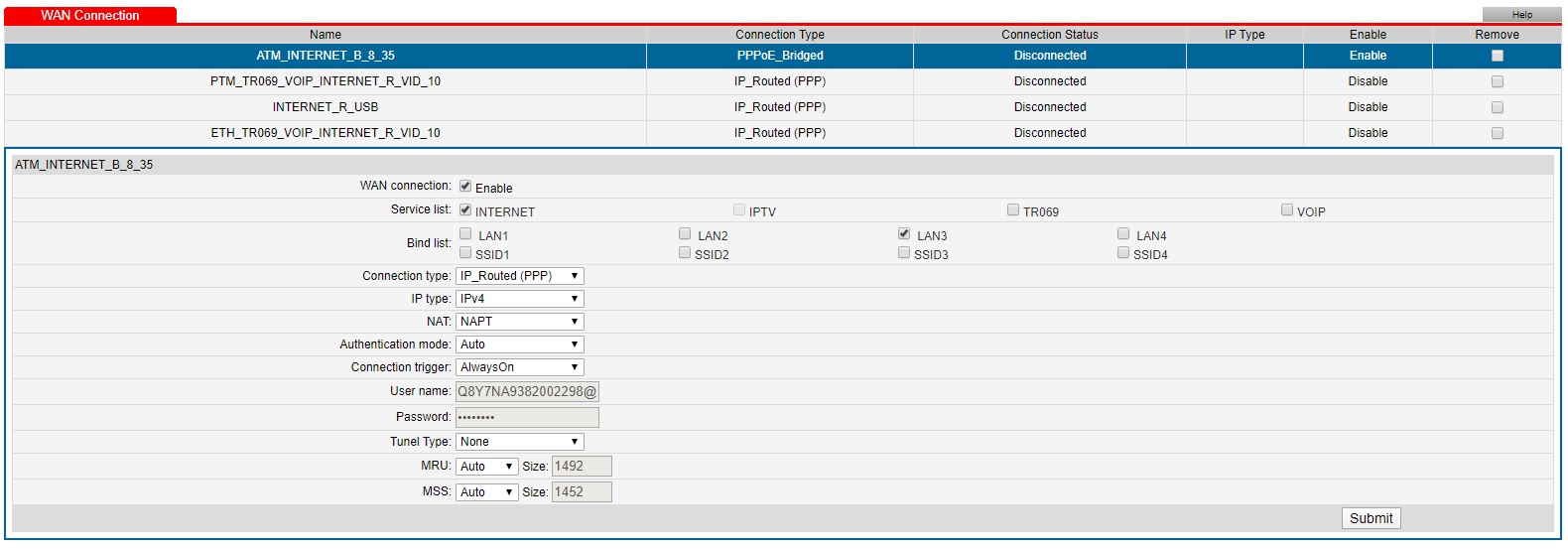Open the MRU mode dropdown
The width and height of the screenshot is (1568, 549).
click(487, 467)
